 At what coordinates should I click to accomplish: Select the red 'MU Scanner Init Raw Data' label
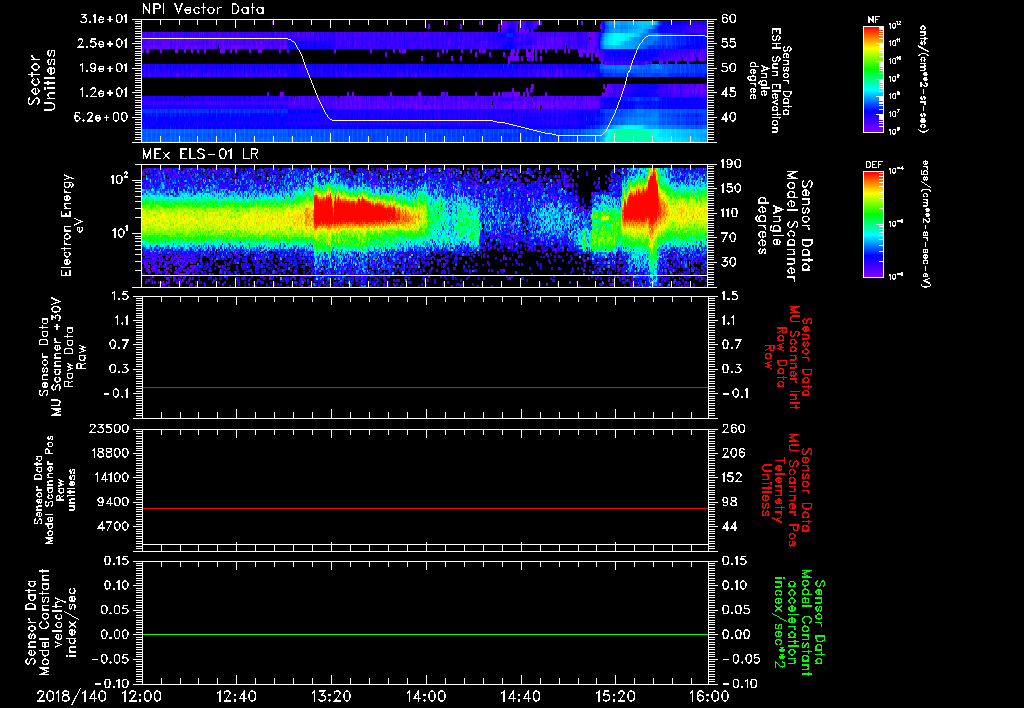tap(788, 357)
